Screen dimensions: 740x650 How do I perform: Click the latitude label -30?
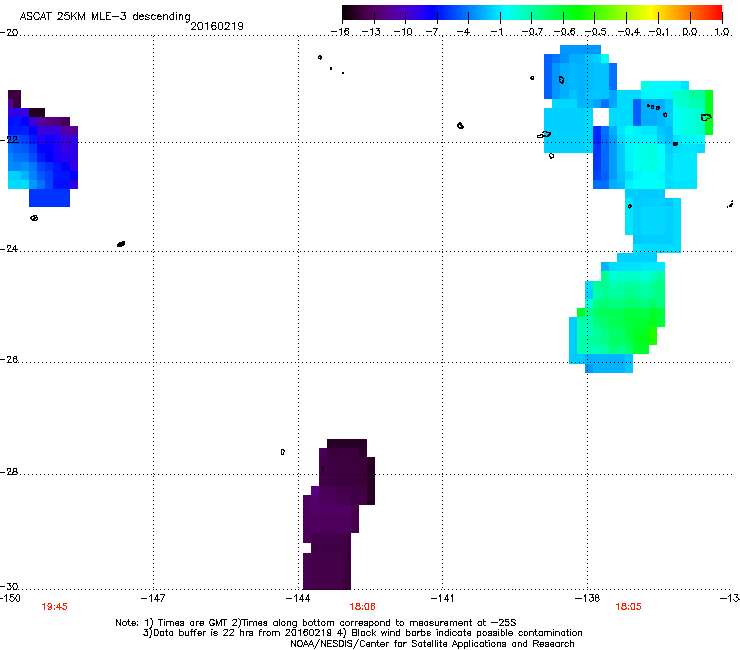(9, 586)
